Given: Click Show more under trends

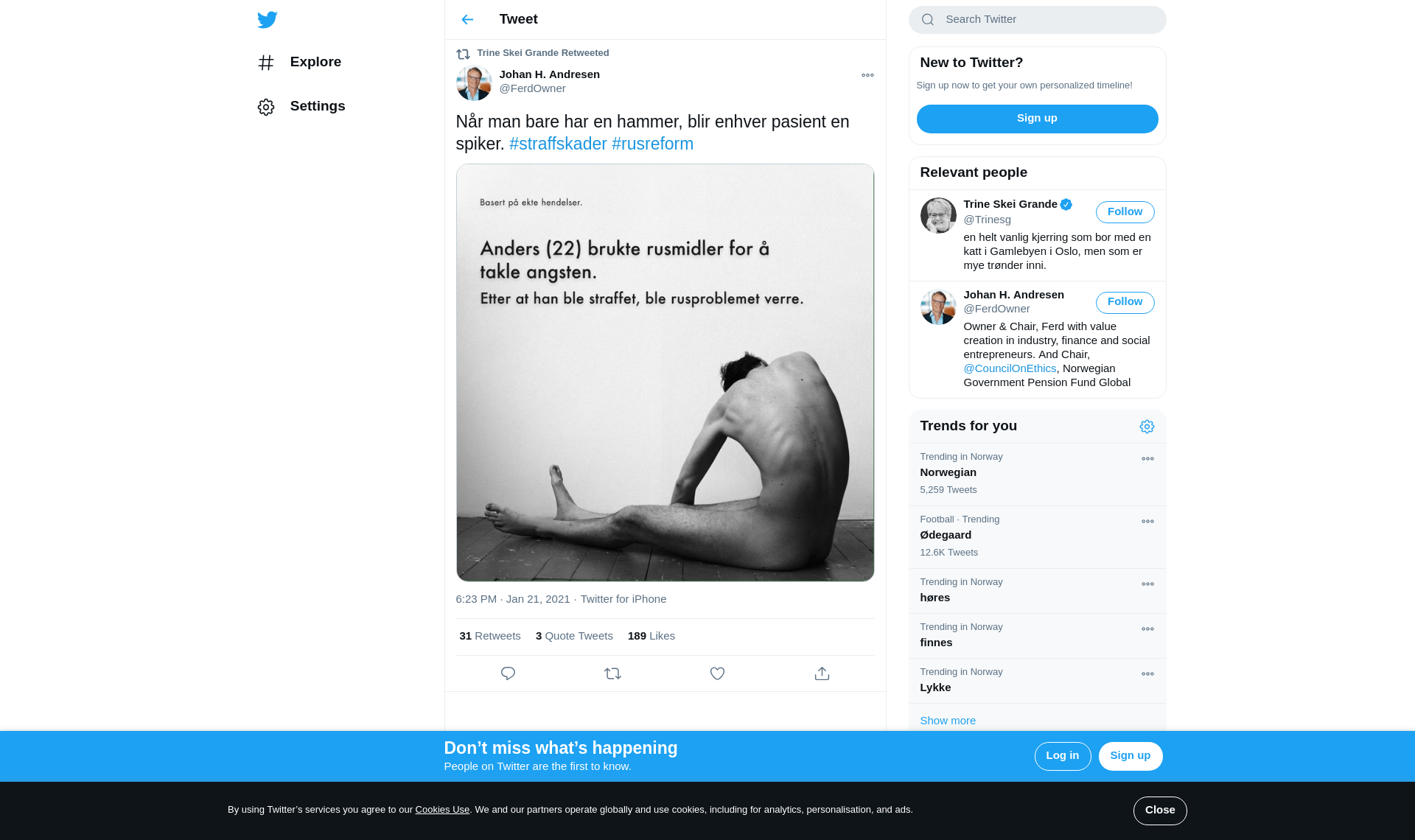Looking at the screenshot, I should 948,721.
